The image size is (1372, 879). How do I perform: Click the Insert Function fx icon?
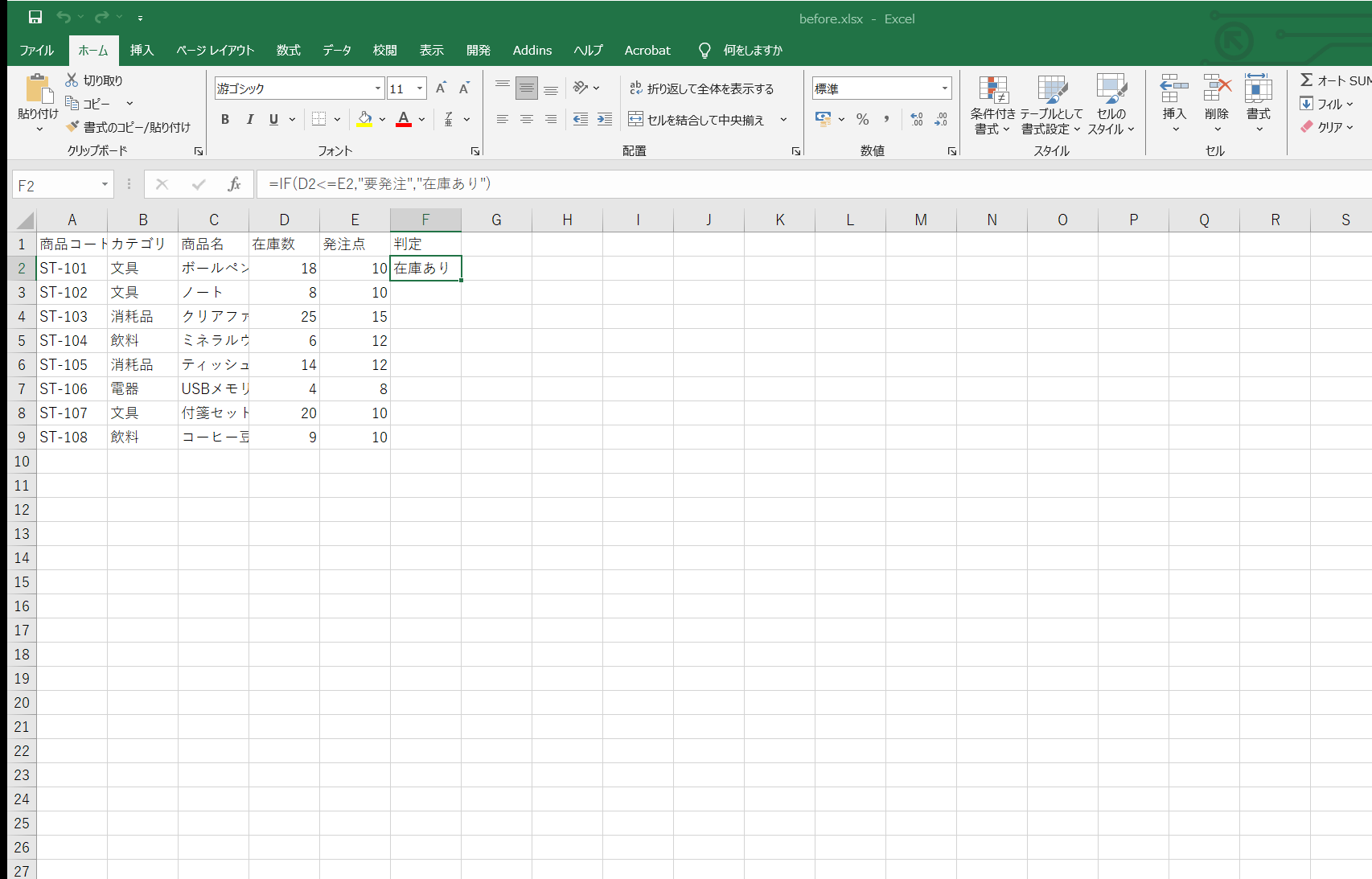234,184
